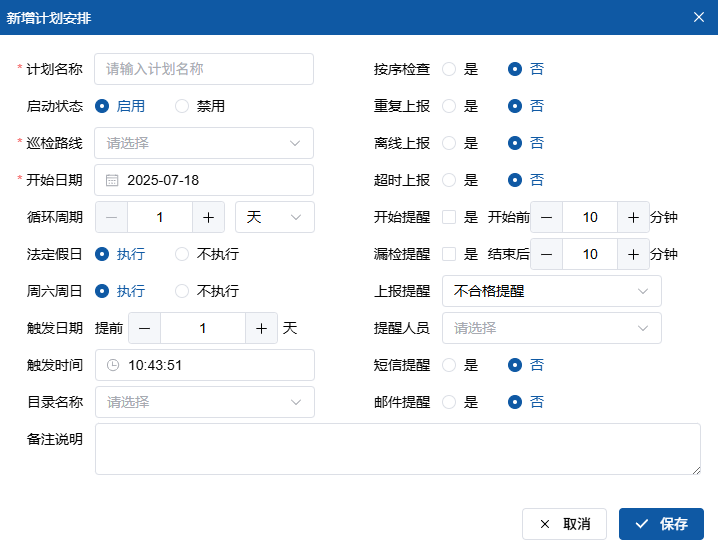This screenshot has height=551, width=718.
Task: Select 不执行 for 法定假日
Action: 182,254
